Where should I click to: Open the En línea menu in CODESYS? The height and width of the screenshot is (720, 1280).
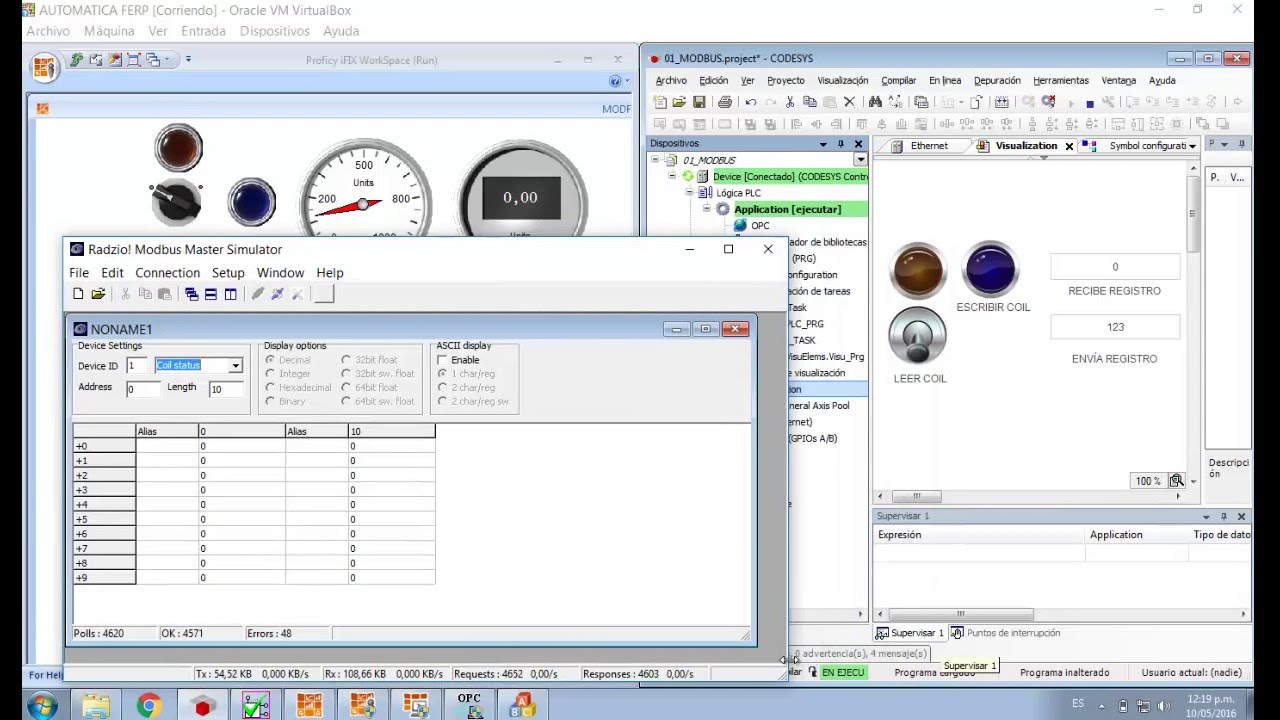[x=945, y=81]
